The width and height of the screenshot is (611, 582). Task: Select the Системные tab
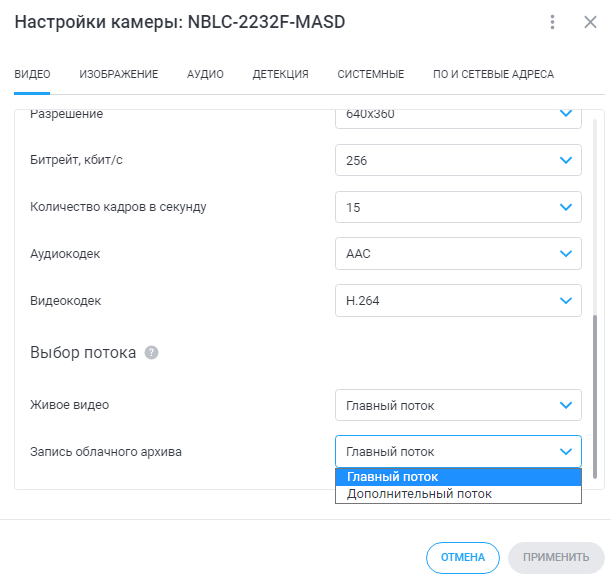[371, 74]
